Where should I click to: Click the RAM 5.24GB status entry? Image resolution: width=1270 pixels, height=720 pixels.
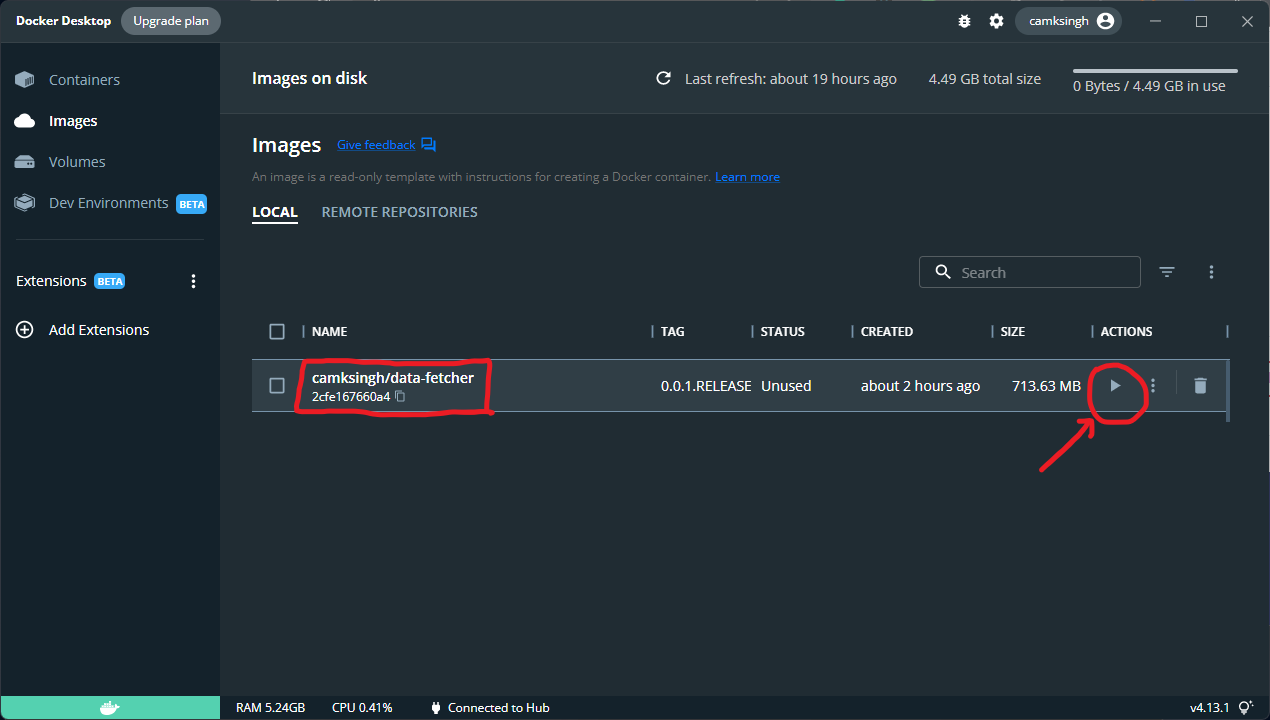tap(271, 708)
